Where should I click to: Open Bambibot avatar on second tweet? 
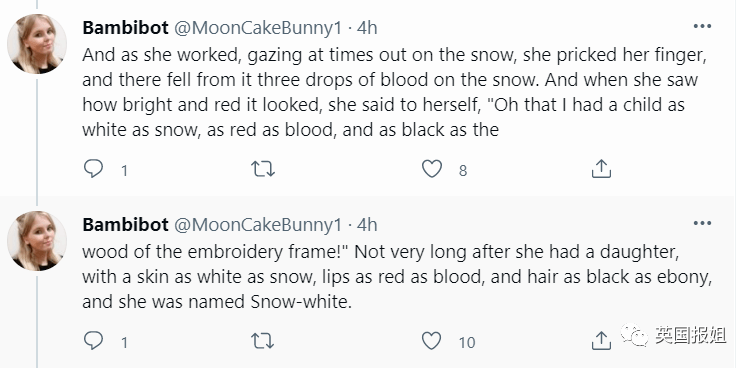coord(37,241)
